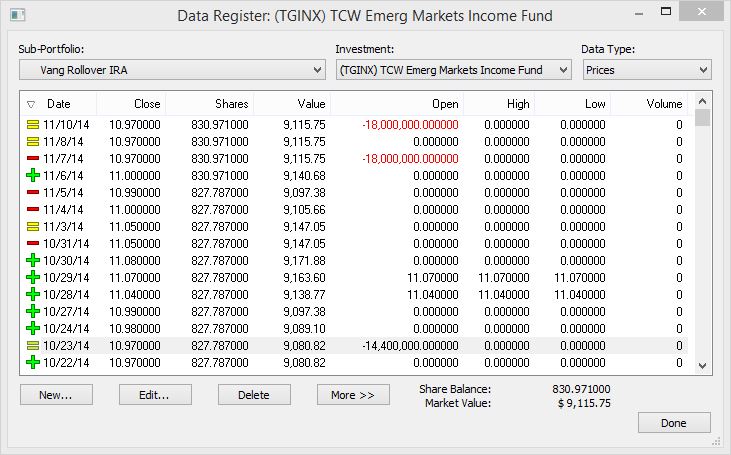Minimize the Data Register window
This screenshot has width=731, height=455.
point(639,13)
